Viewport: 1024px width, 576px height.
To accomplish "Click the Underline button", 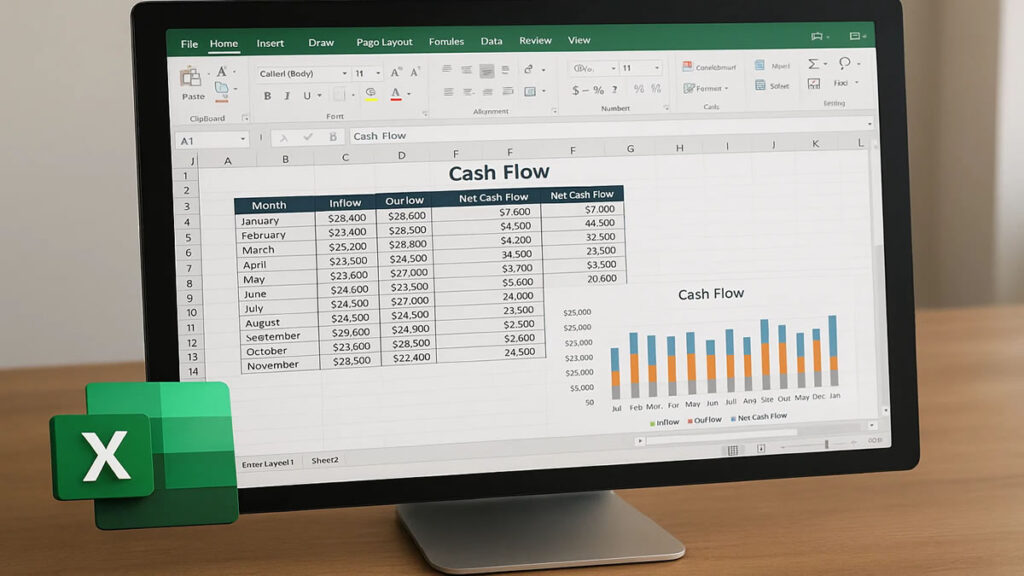I will [307, 96].
